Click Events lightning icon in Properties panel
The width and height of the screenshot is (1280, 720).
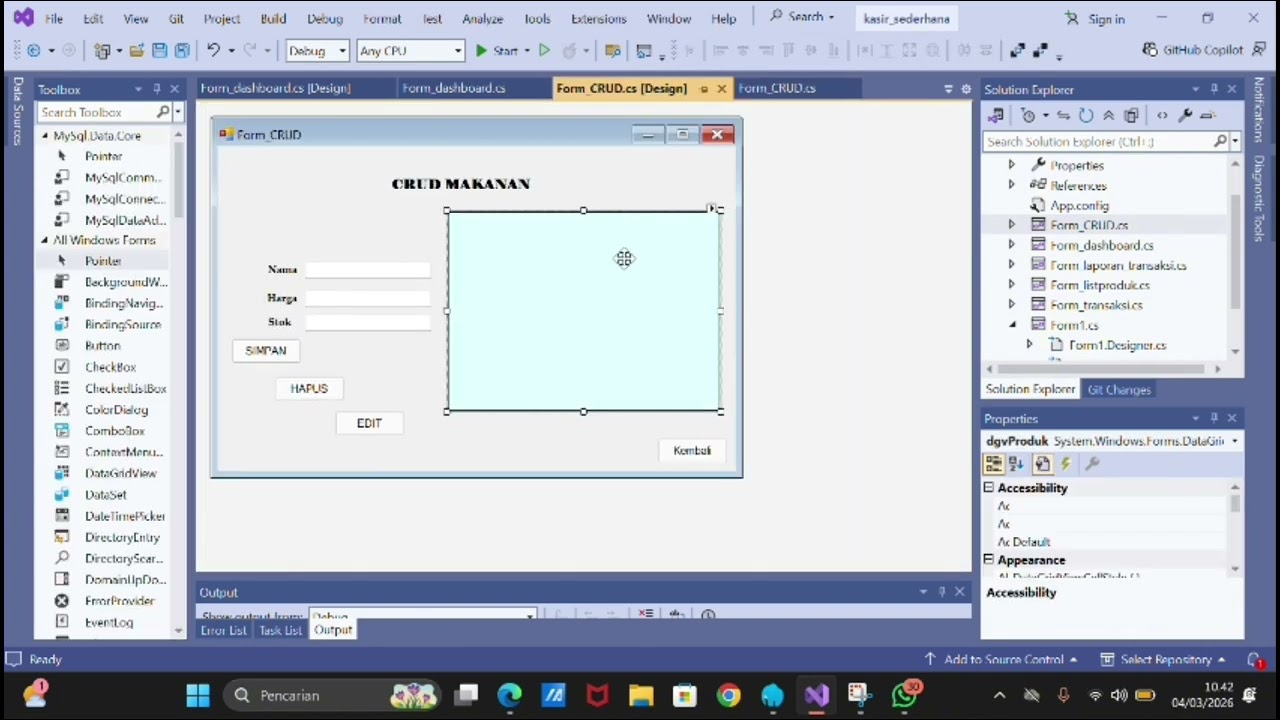pyautogui.click(x=1066, y=464)
